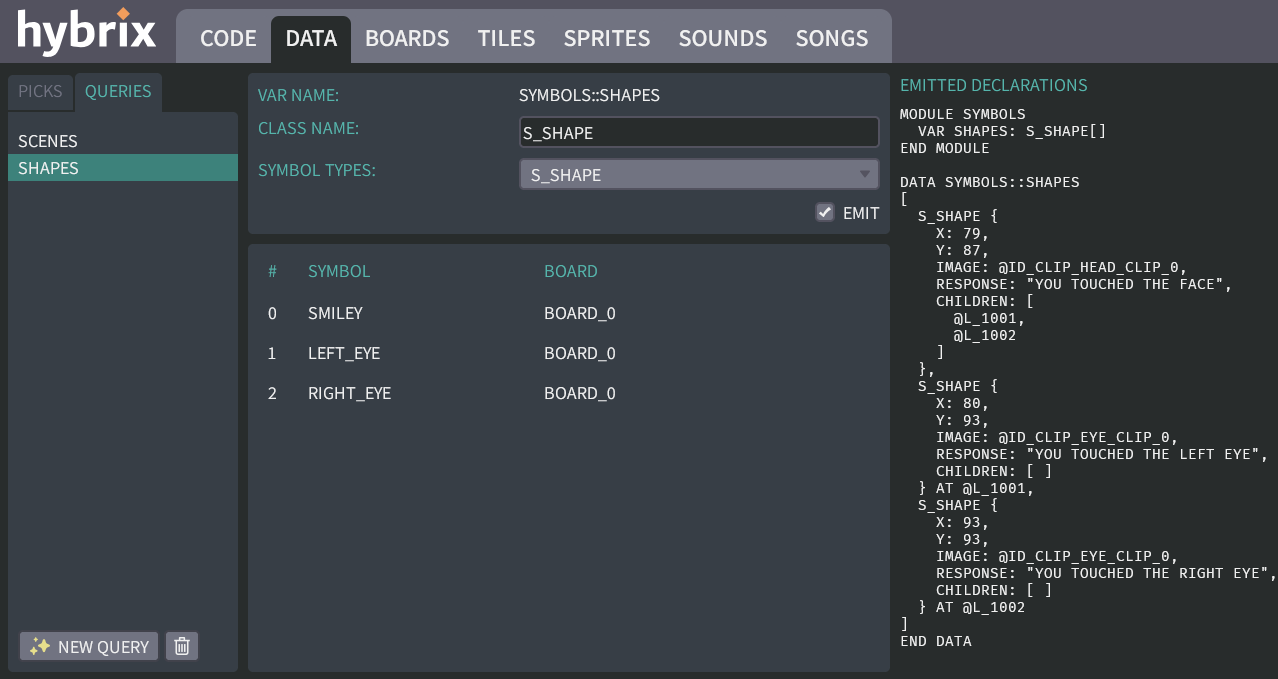Switch to the CODE tab
Viewport: 1278px width, 679px height.
point(227,38)
